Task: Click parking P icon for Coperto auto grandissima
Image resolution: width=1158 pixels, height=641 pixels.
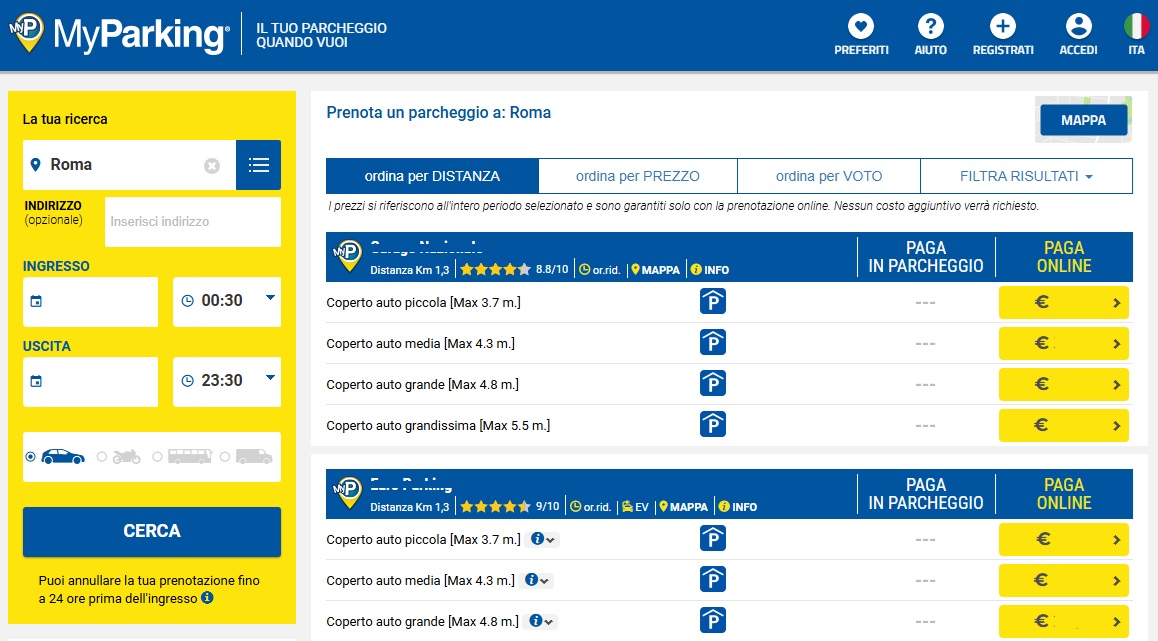Action: coord(713,425)
